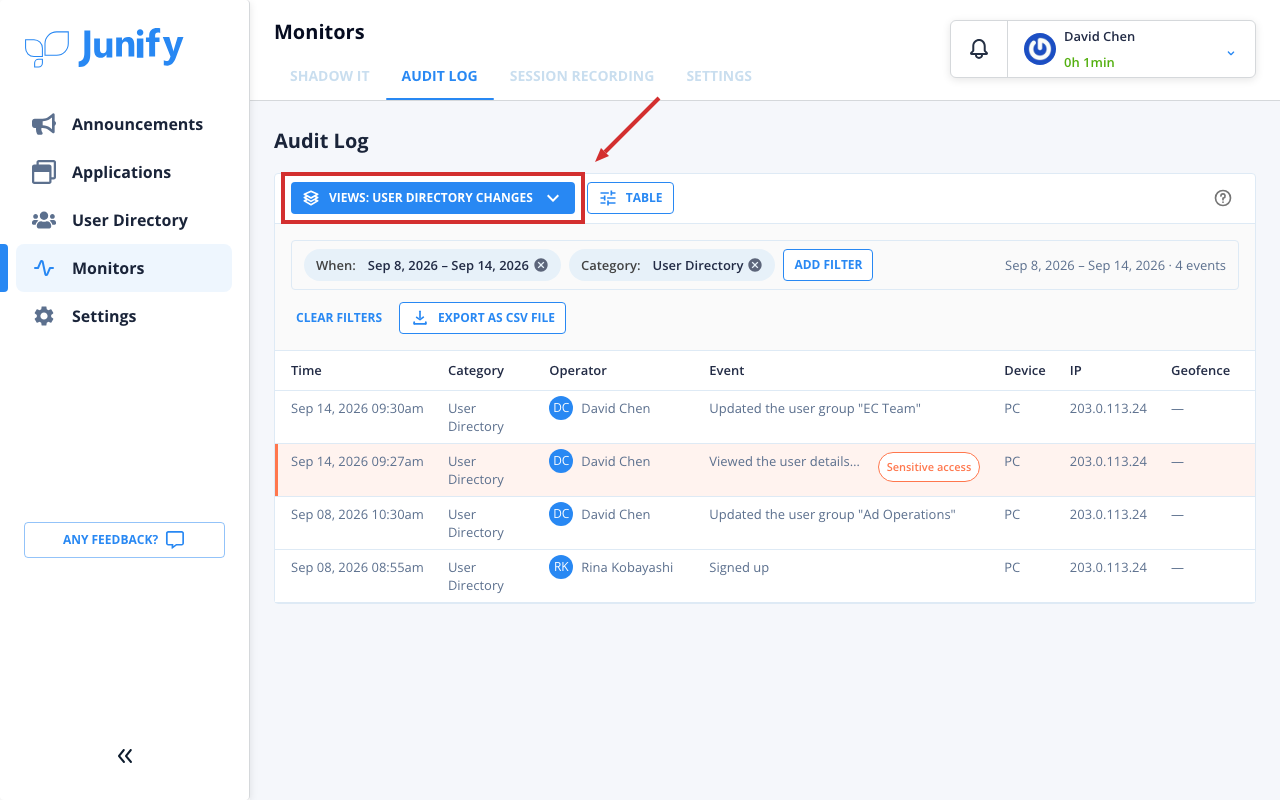Click the help question mark icon
The width and height of the screenshot is (1280, 800).
[x=1222, y=198]
